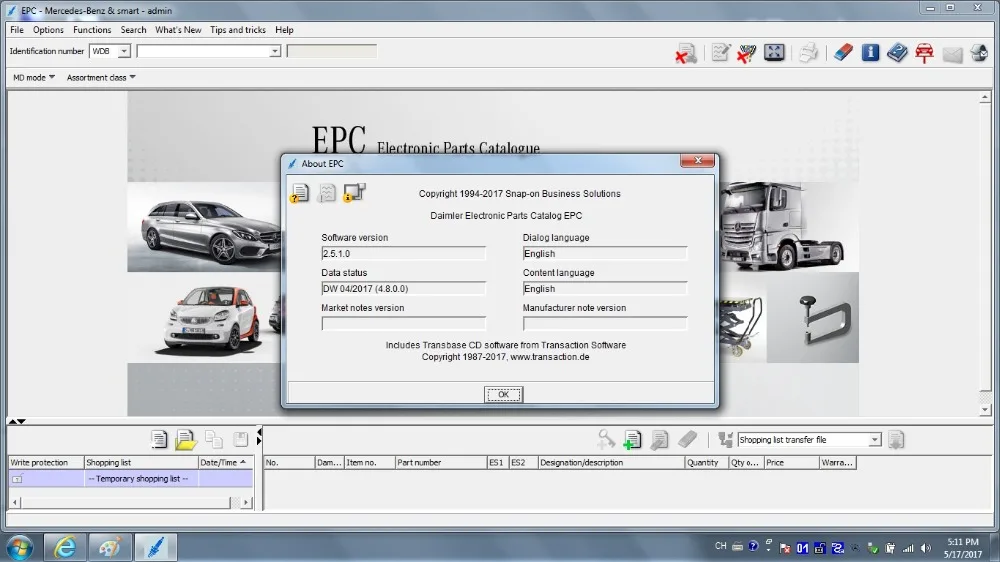Click the Paint taskbar icon
1000x562 pixels.
tap(110, 547)
